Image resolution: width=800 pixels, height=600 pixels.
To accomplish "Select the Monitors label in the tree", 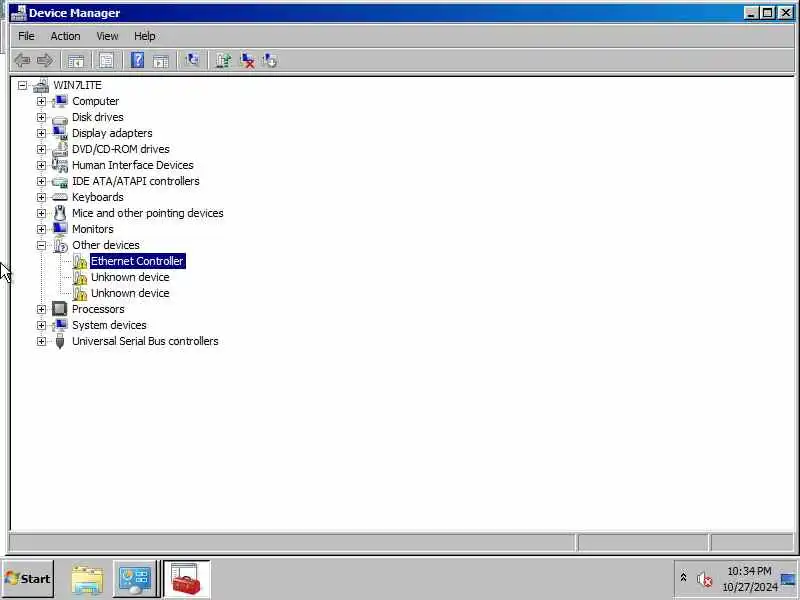I will click(92, 229).
